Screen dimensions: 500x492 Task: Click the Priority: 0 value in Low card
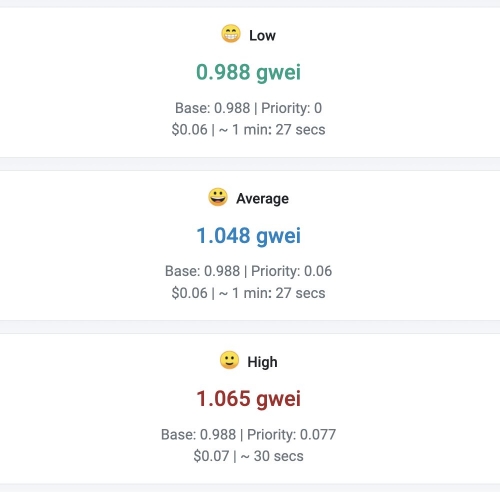[x=292, y=108]
